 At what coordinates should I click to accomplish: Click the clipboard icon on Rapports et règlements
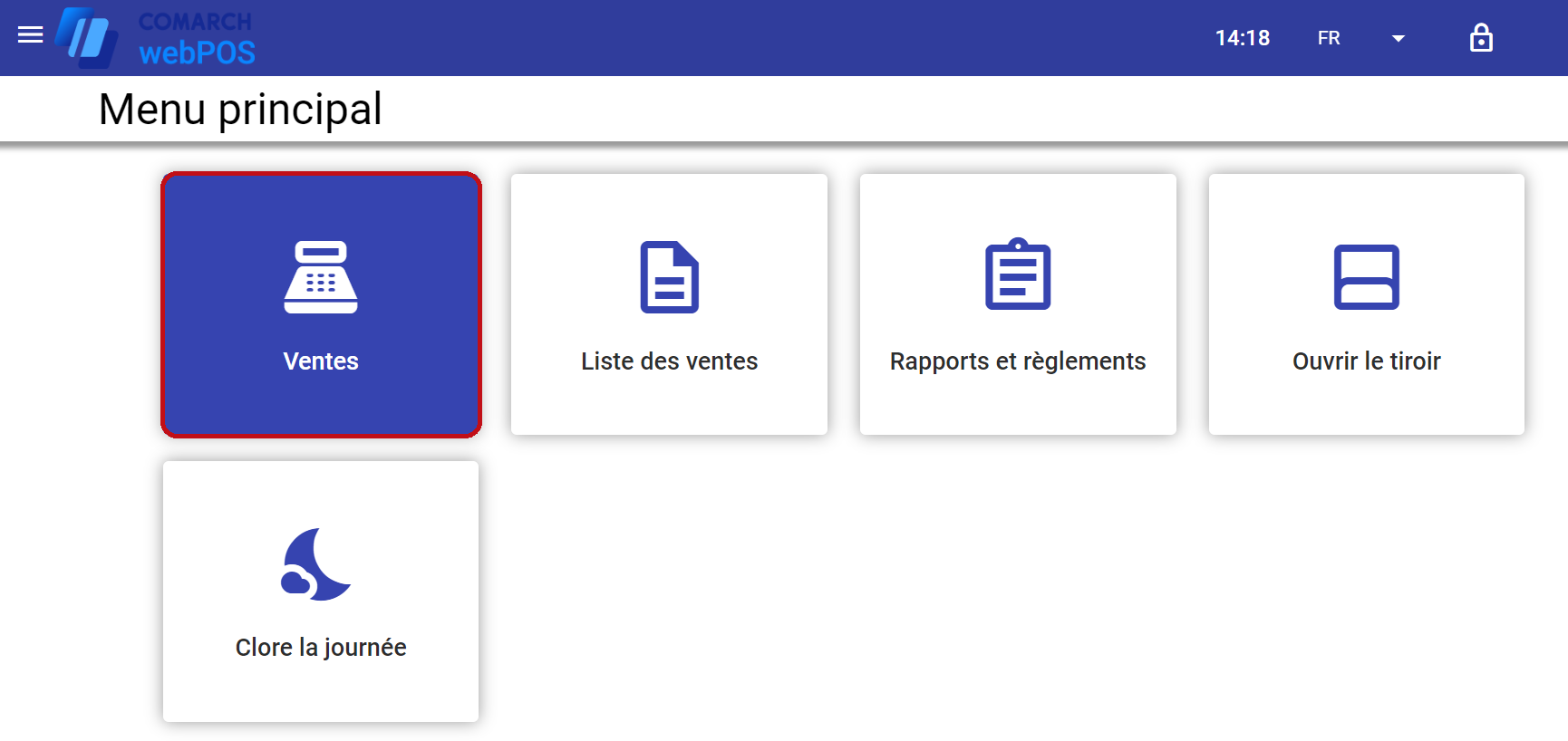pos(1018,274)
